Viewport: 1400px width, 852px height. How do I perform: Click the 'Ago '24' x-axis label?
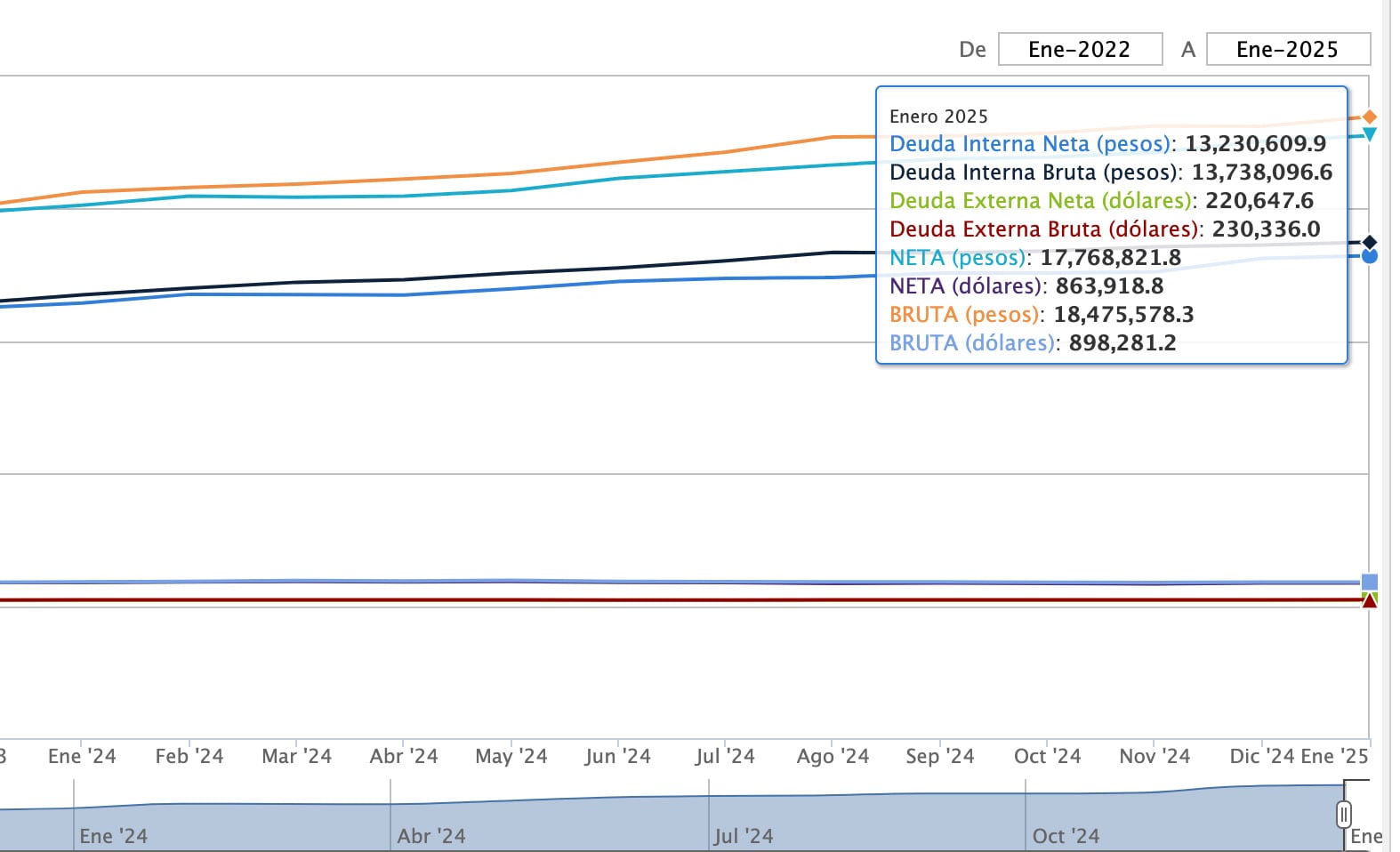tap(833, 757)
